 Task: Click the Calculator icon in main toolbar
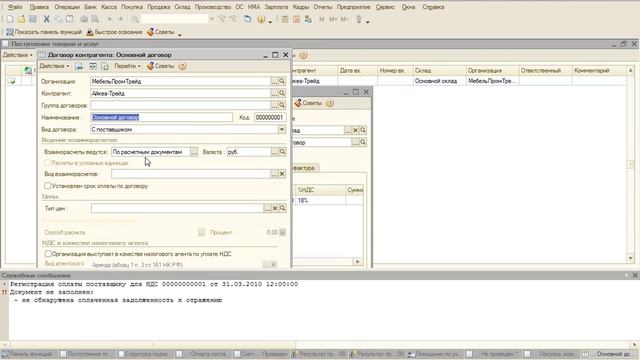click(285, 19)
